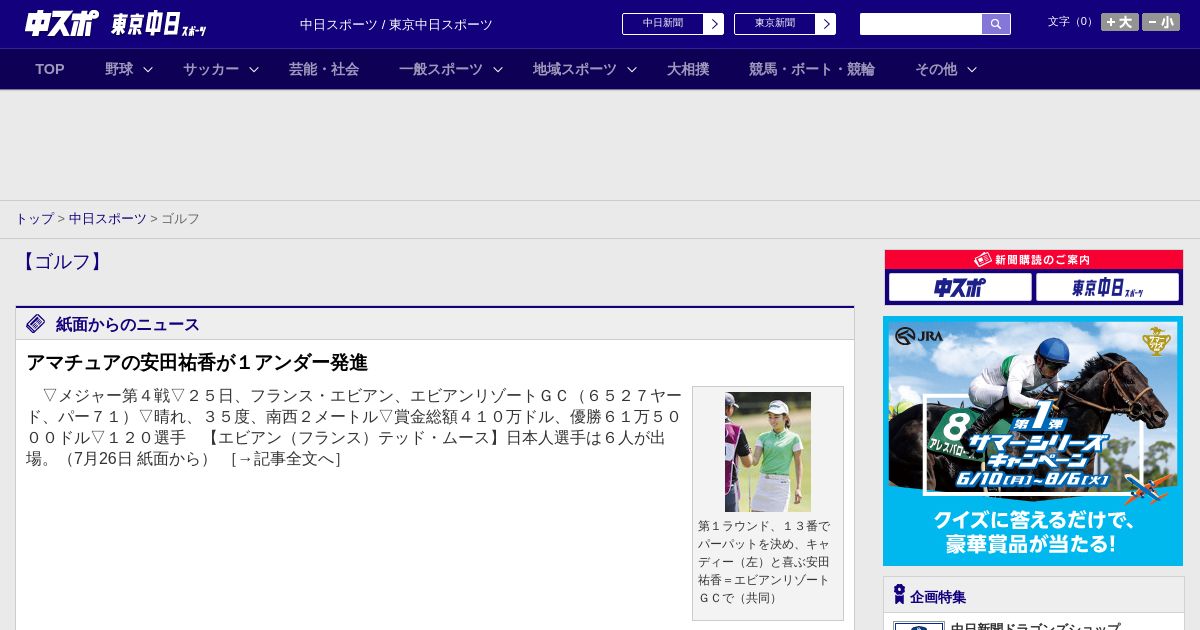
Task: Click the ドラゴンズショップ thumbnail image
Action: (919, 626)
